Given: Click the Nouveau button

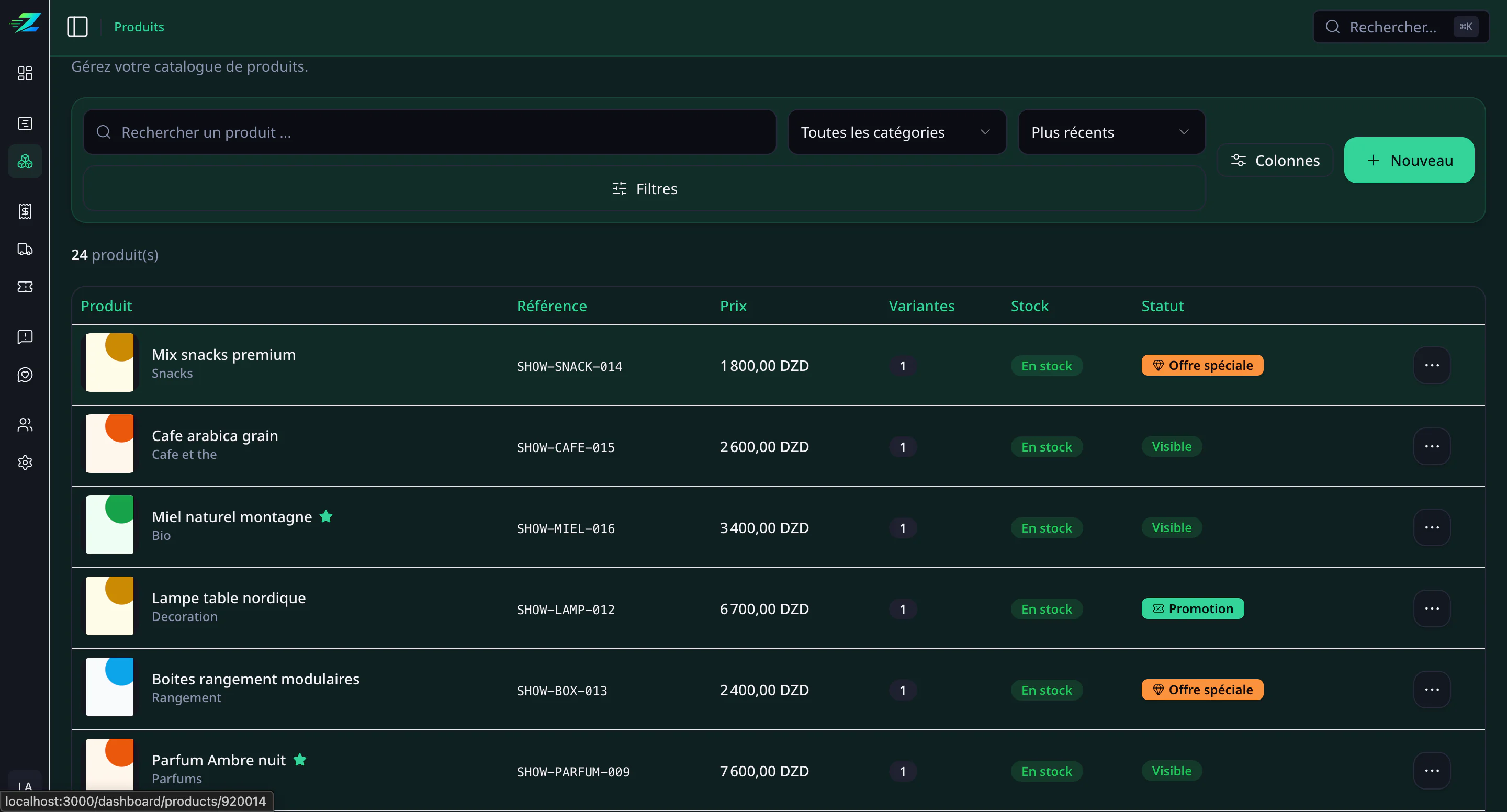Looking at the screenshot, I should [1409, 160].
